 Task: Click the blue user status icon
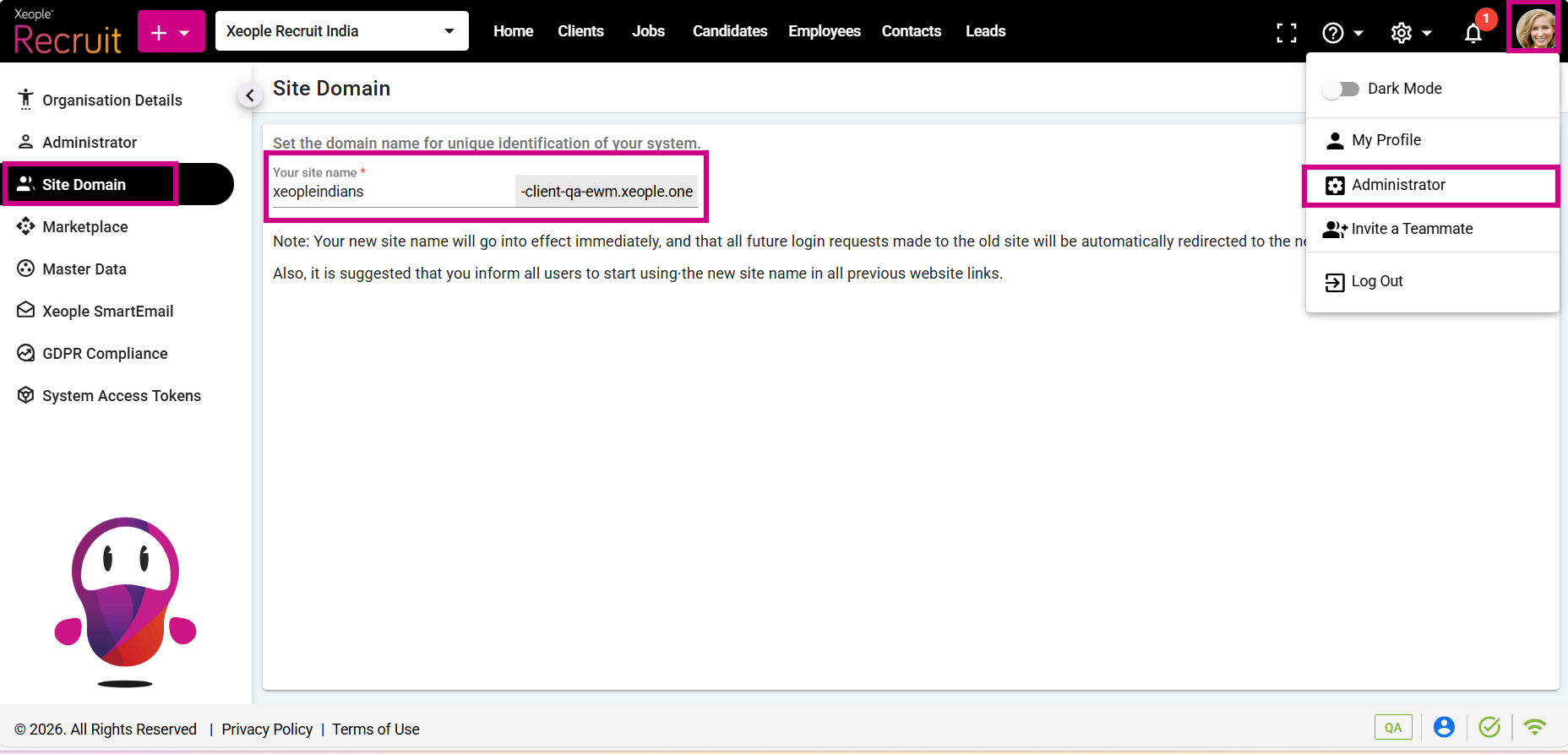coord(1444,727)
